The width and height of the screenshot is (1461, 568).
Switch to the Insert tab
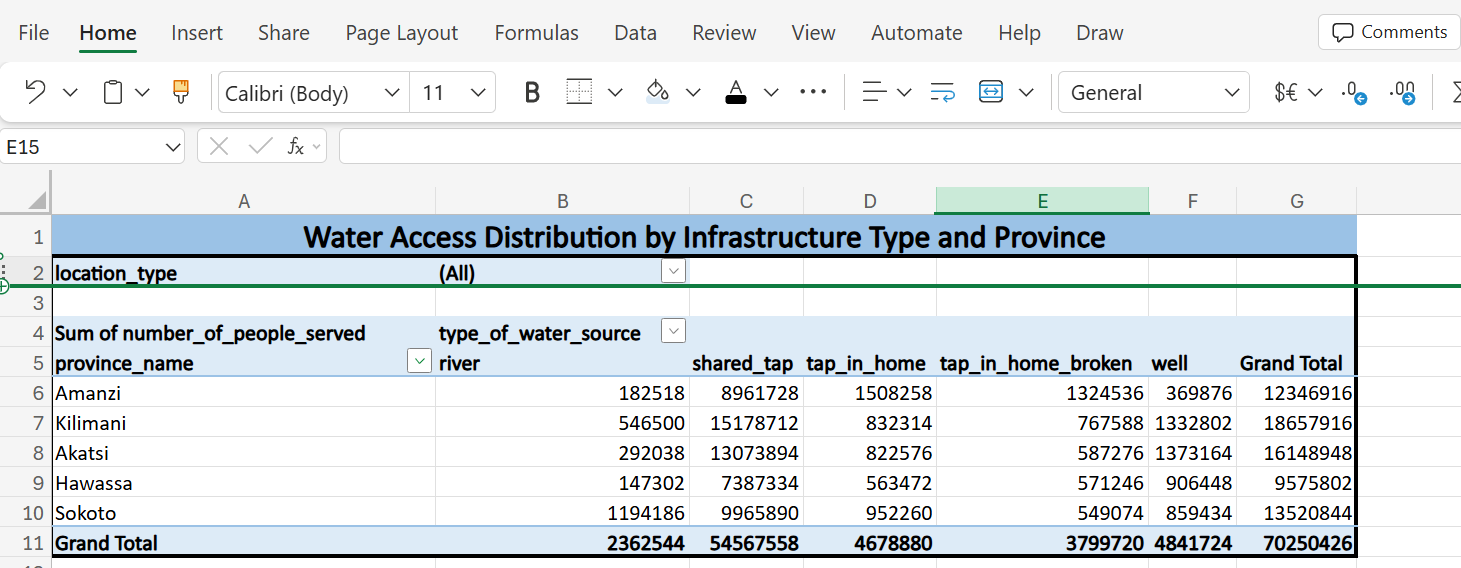pyautogui.click(x=197, y=33)
